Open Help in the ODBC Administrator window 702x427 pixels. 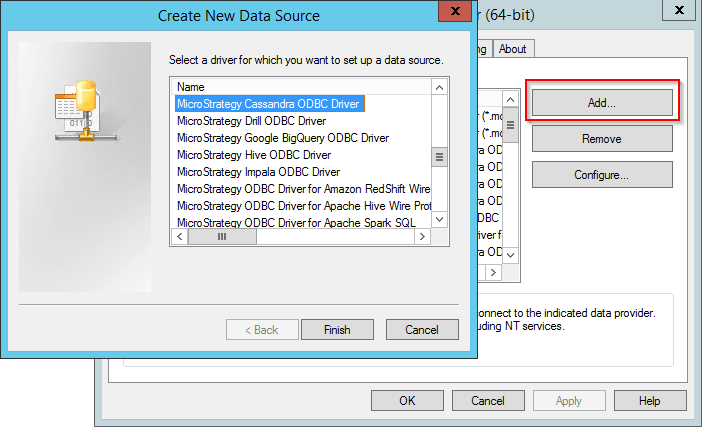[x=650, y=401]
